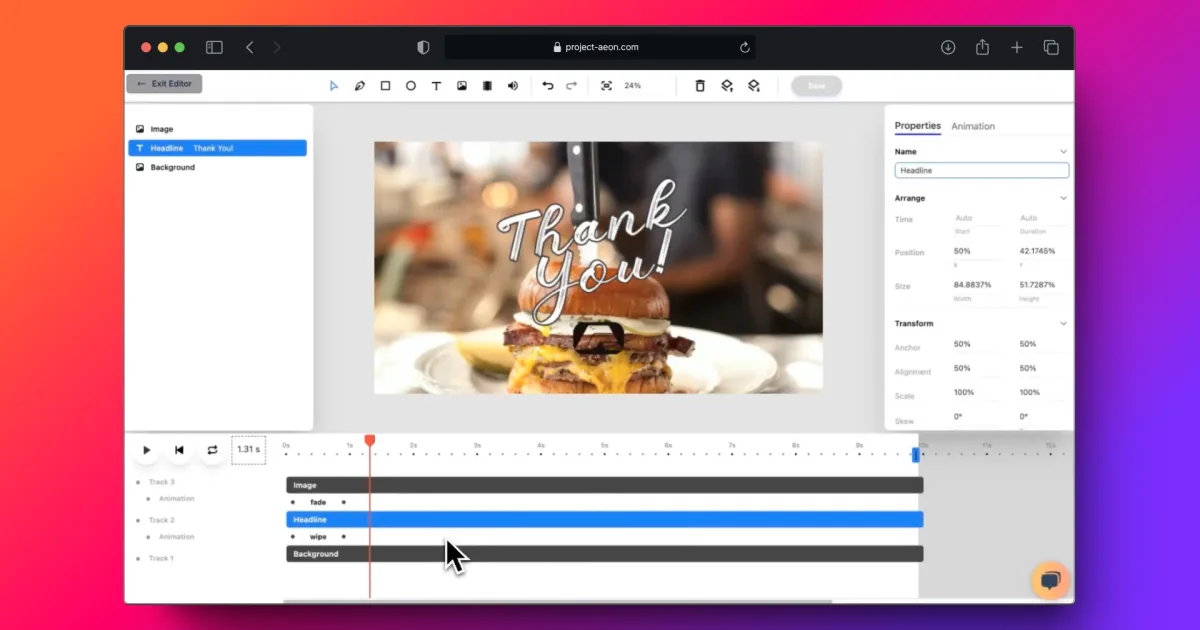Move layer down with layer-down icon
This screenshot has width=1200, height=630.
[x=754, y=86]
